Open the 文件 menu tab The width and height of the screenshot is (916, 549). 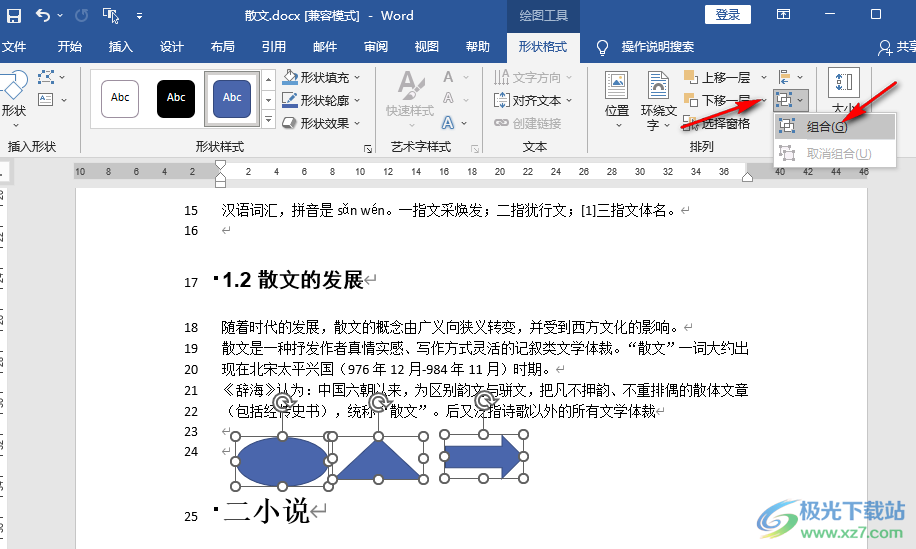point(13,47)
